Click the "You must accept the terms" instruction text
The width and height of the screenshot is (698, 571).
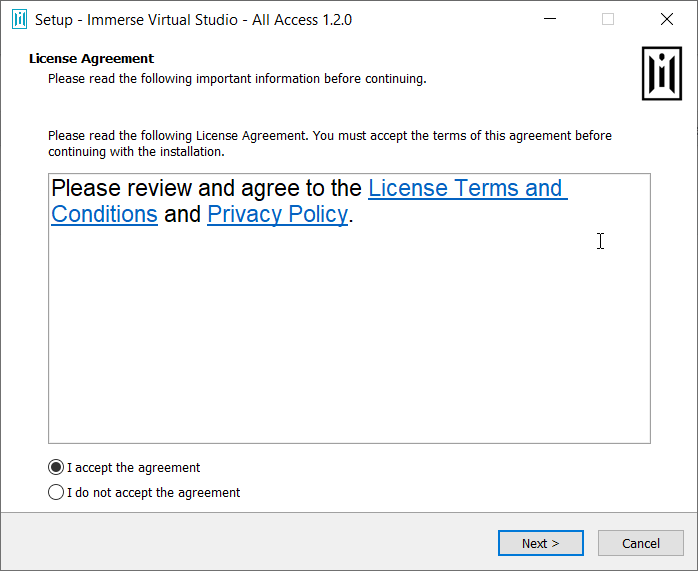(x=392, y=135)
